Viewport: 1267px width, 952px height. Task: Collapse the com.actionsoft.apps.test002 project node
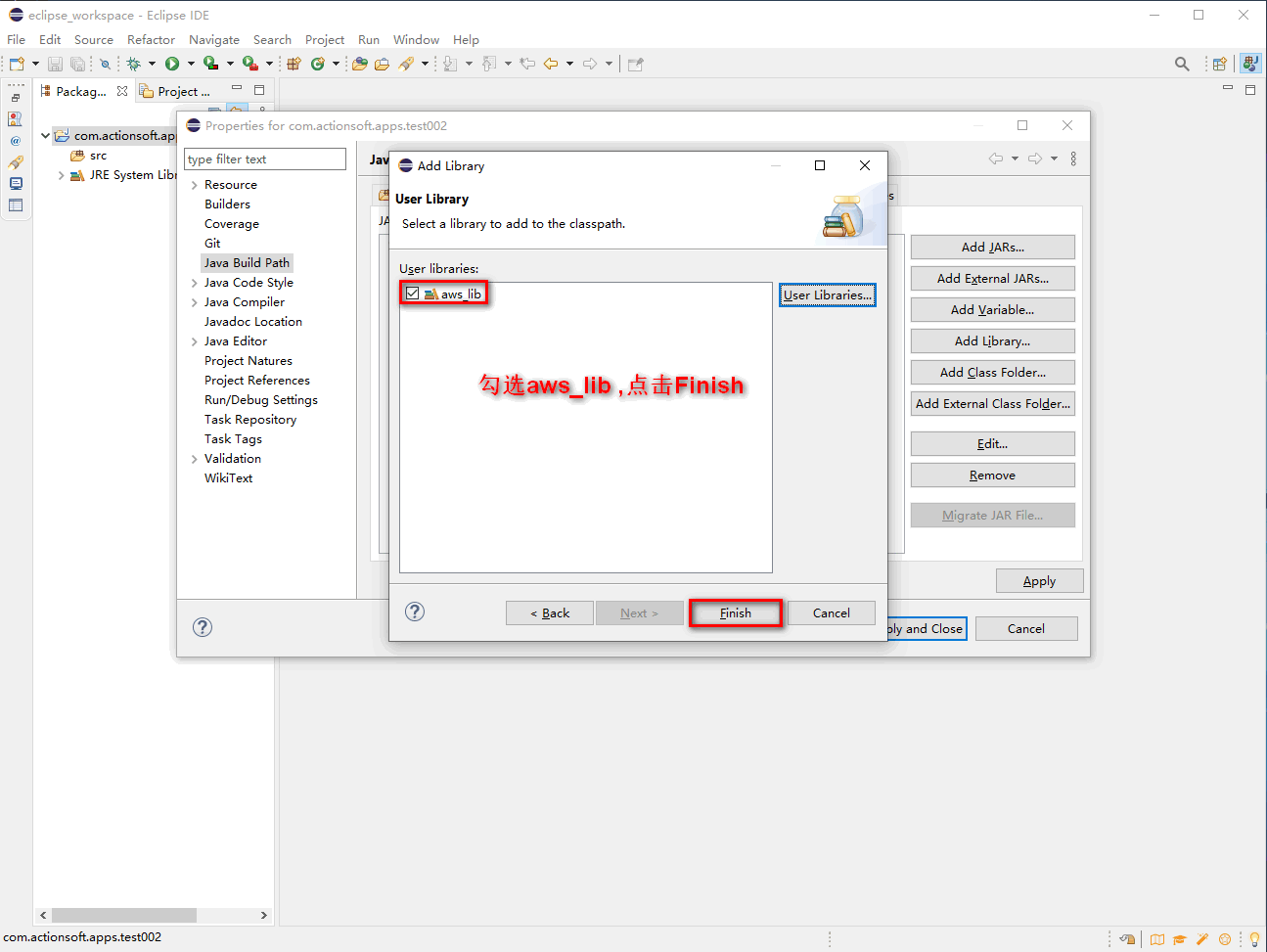[x=45, y=136]
